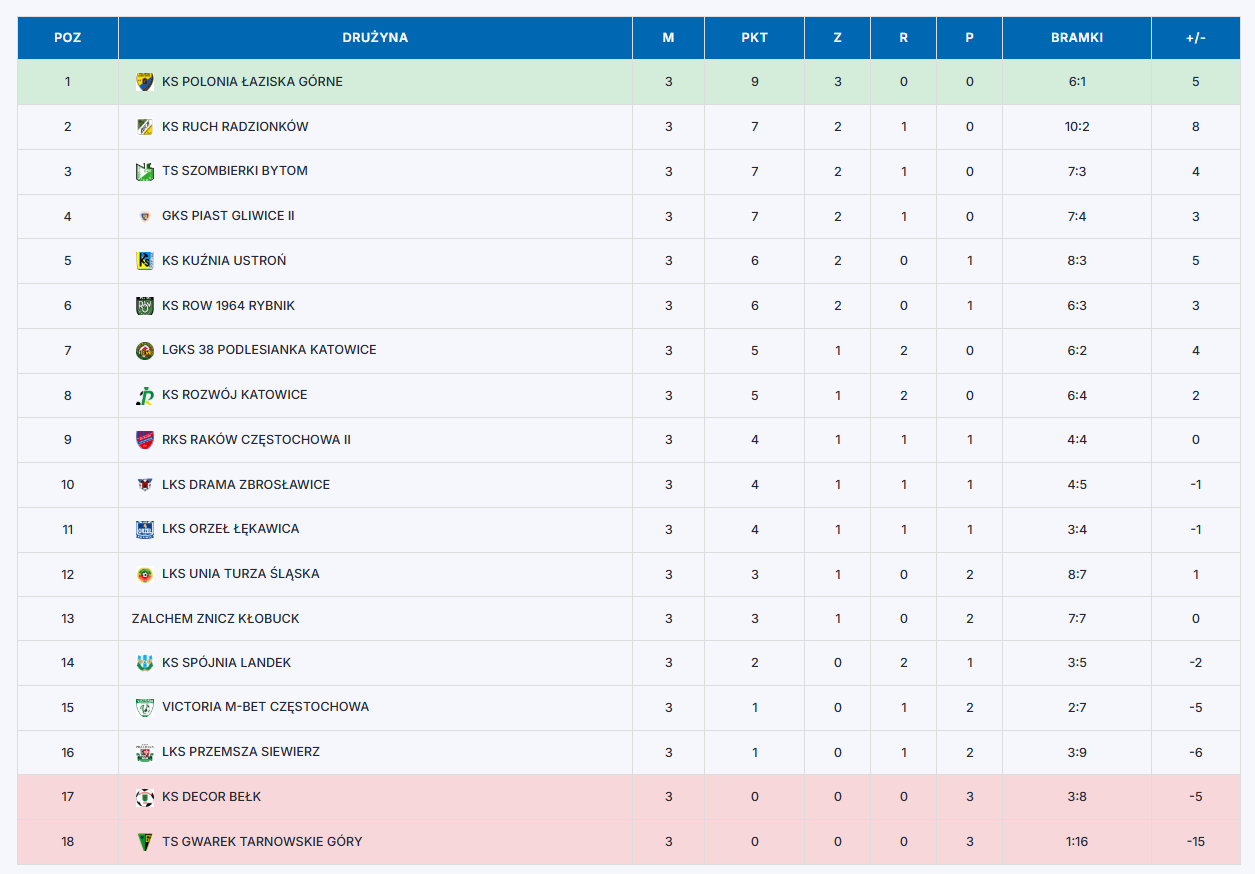
Task: Click the LGKS 38 Podlesianka Katowice crest
Action: pyautogui.click(x=145, y=350)
